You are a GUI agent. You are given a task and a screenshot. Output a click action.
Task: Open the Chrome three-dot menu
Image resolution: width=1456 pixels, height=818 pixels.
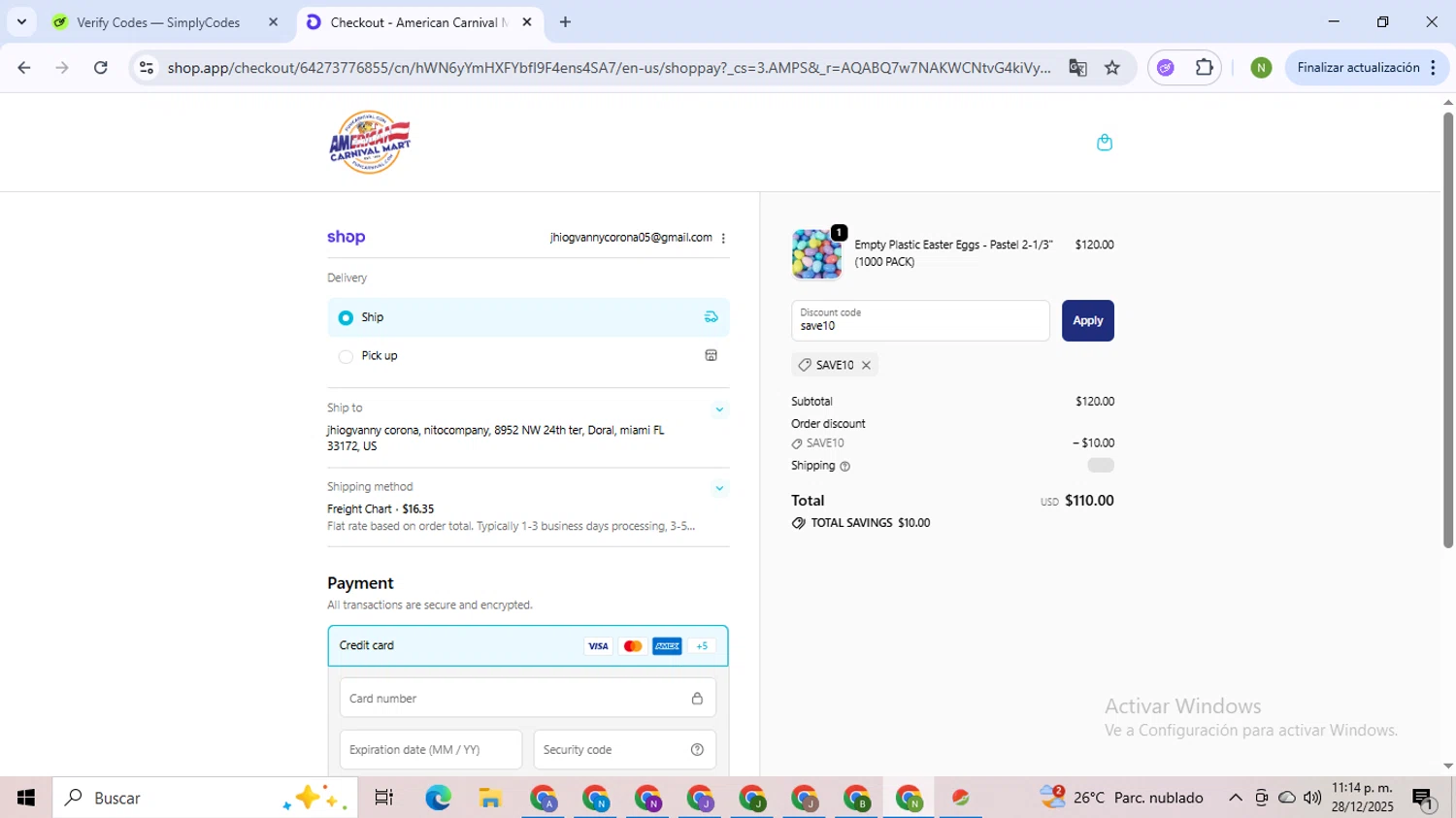point(1434,68)
